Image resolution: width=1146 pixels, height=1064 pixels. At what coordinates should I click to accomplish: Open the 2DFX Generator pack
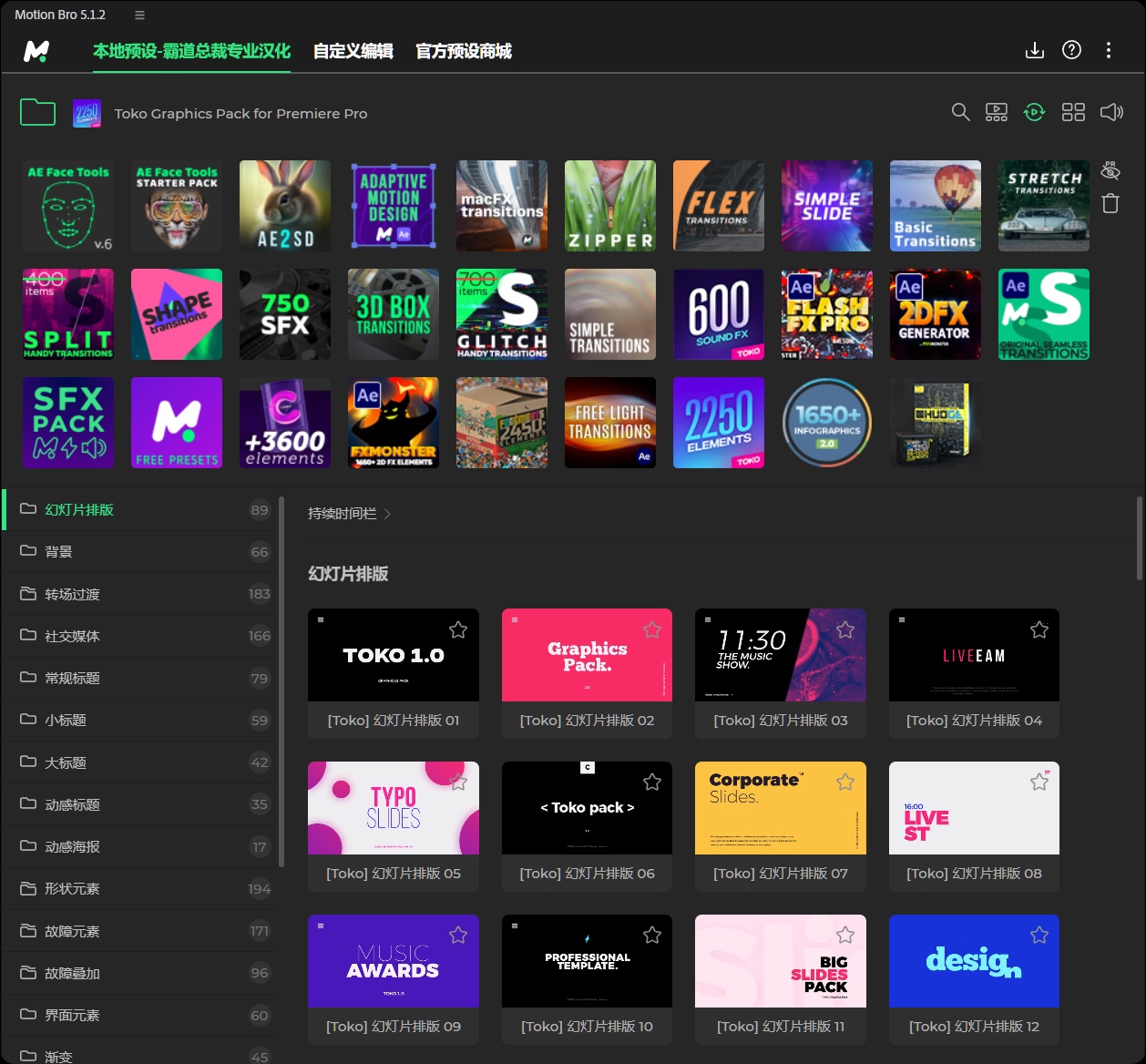point(936,314)
